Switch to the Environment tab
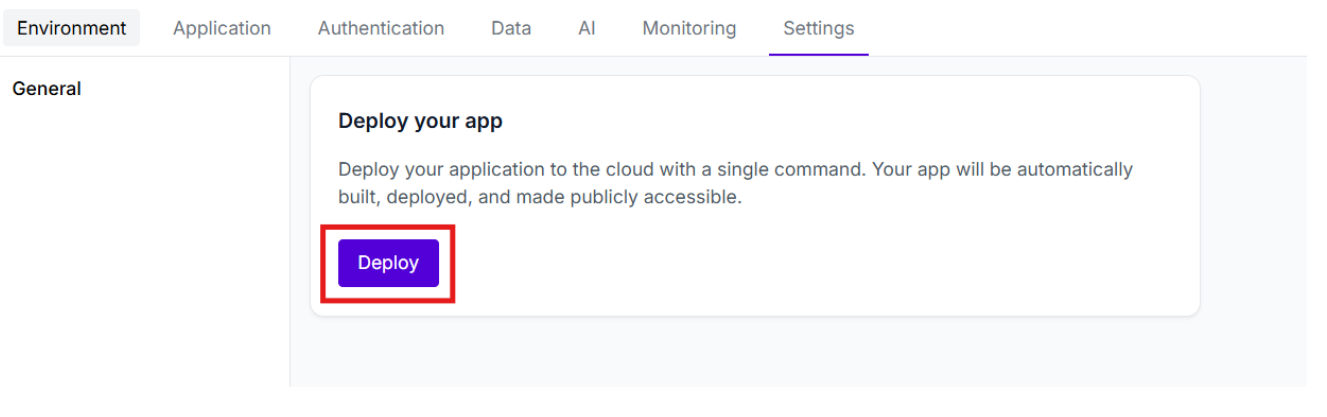The height and width of the screenshot is (417, 1327). [71, 28]
